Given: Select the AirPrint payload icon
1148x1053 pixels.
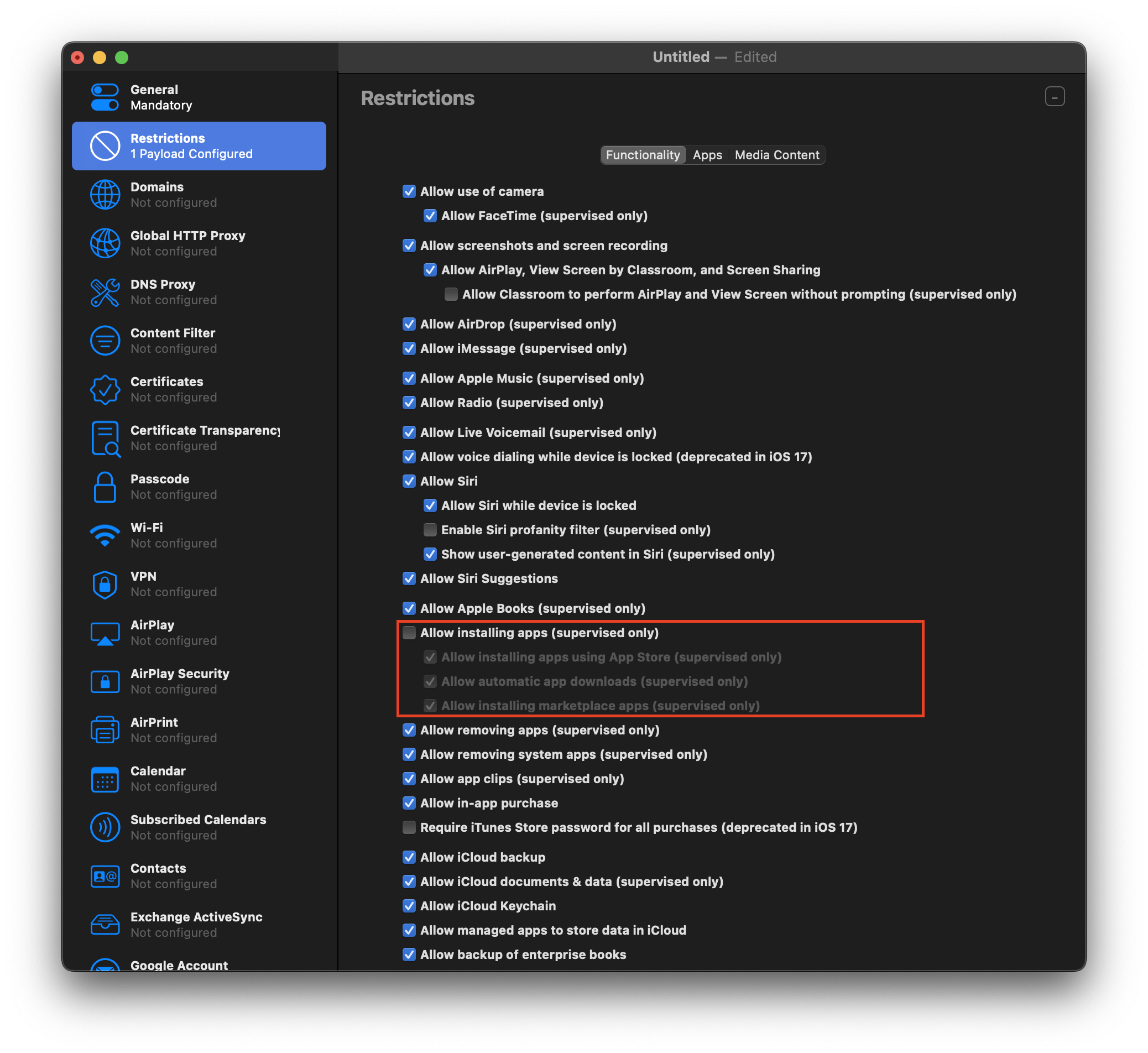Looking at the screenshot, I should point(105,729).
